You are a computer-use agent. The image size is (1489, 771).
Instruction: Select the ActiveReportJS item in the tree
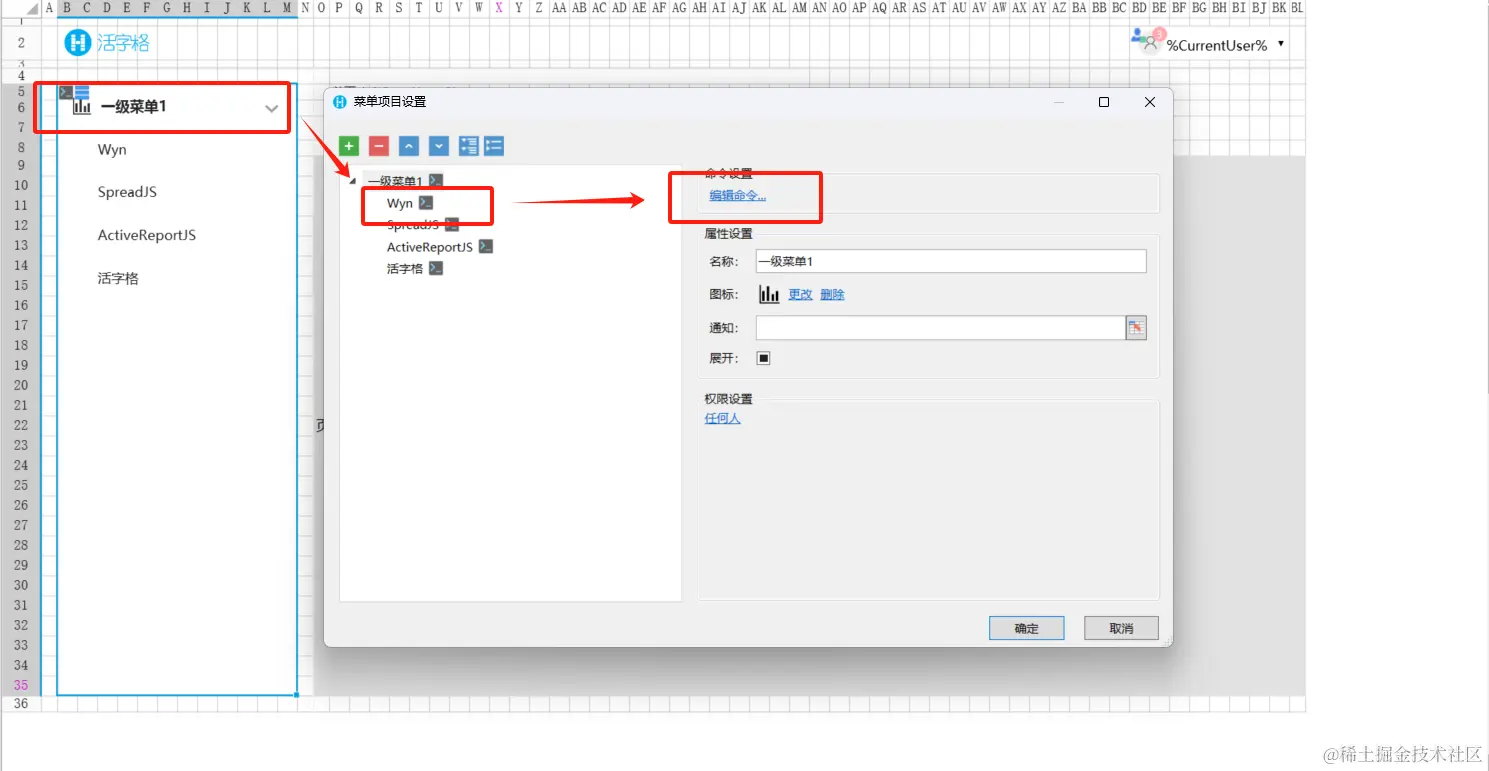click(x=430, y=247)
